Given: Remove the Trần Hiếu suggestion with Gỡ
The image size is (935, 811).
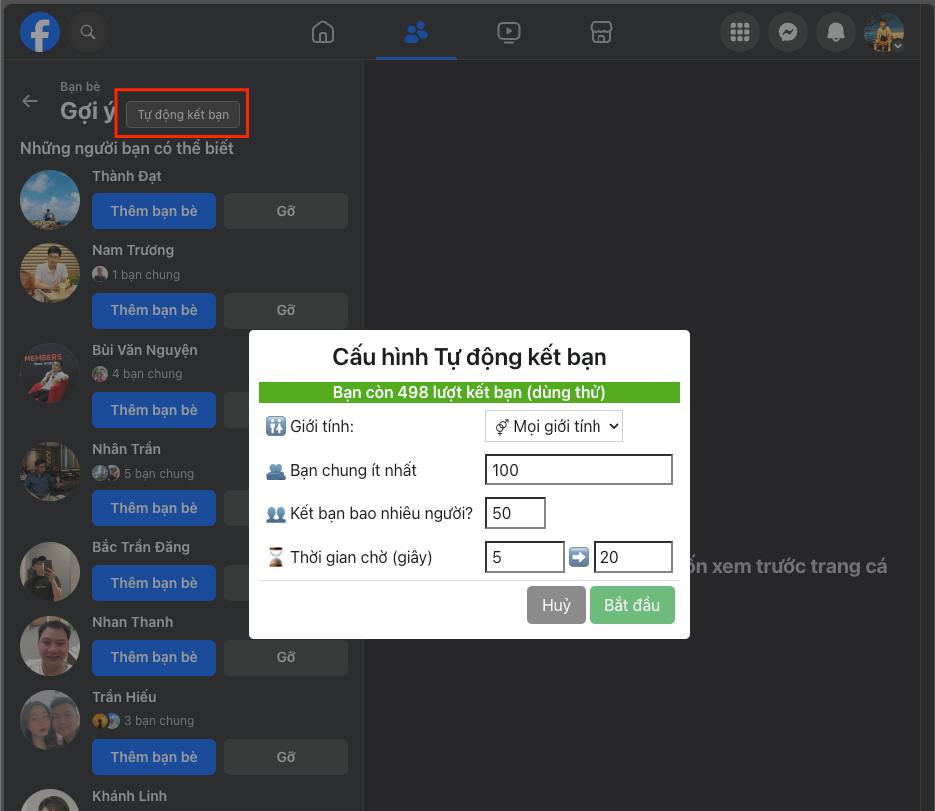Looking at the screenshot, I should click(286, 757).
